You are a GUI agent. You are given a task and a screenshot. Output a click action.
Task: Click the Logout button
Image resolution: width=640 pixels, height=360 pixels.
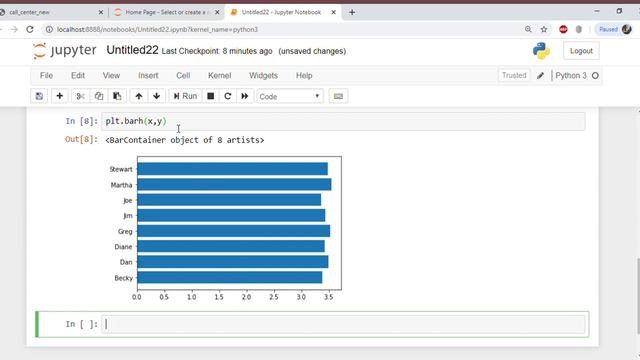pyautogui.click(x=581, y=51)
